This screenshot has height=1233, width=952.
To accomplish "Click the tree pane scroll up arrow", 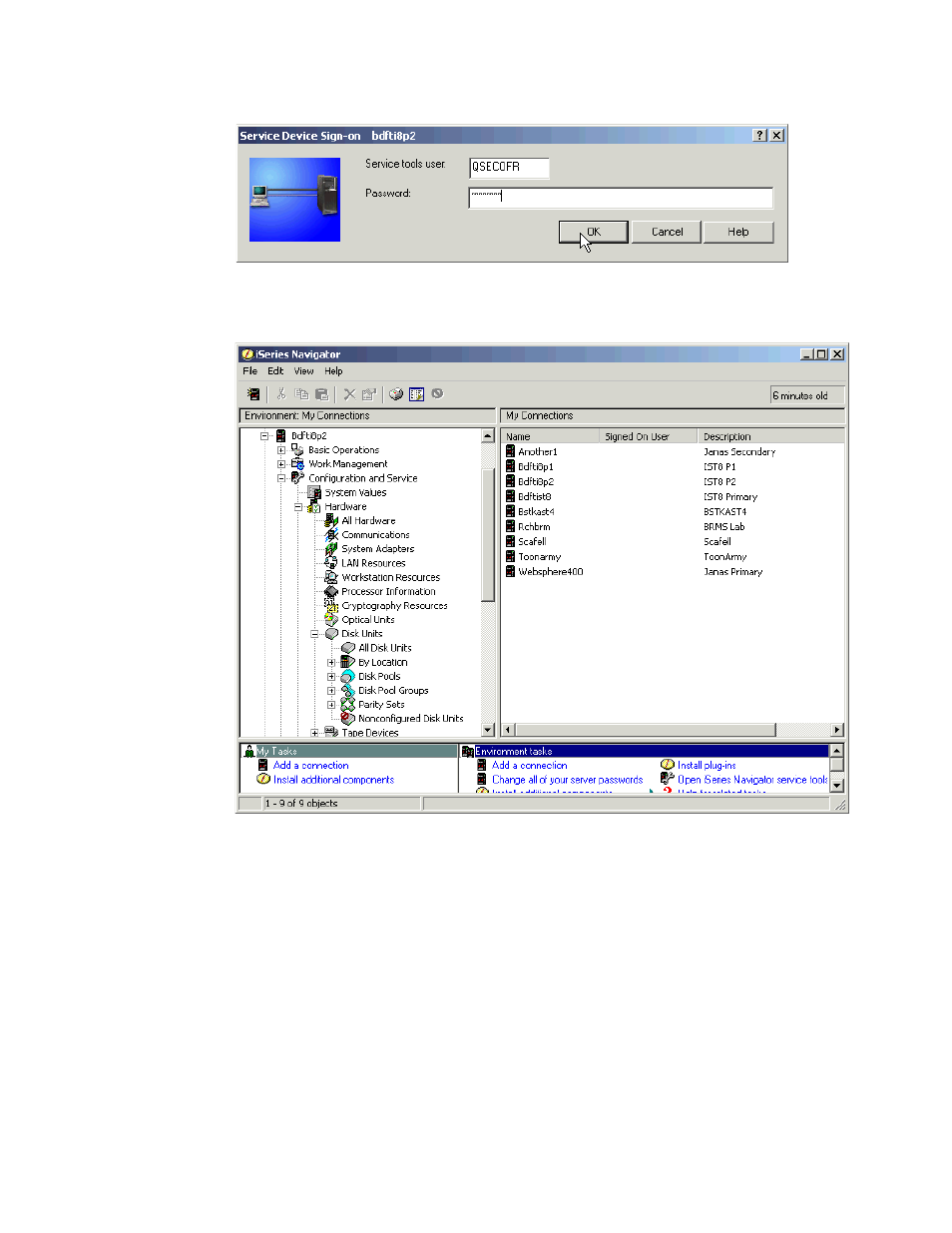I will pos(488,436).
